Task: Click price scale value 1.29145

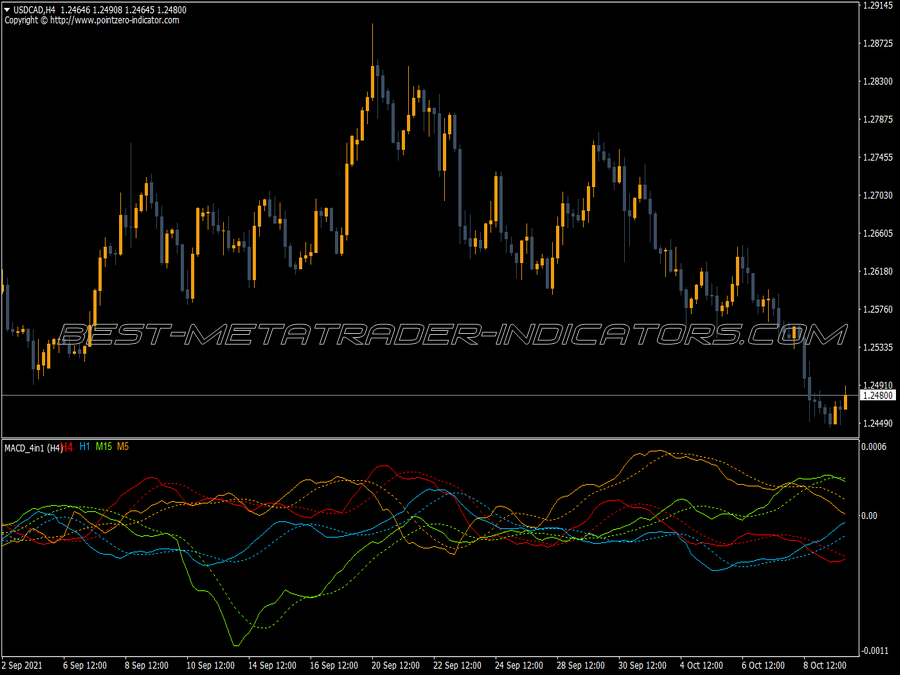Action: click(x=878, y=5)
